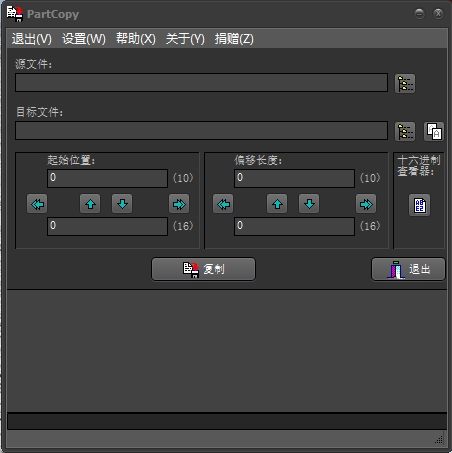Viewport: 452px width, 453px height.
Task: Decrease start position with down arrow
Action: (x=122, y=204)
